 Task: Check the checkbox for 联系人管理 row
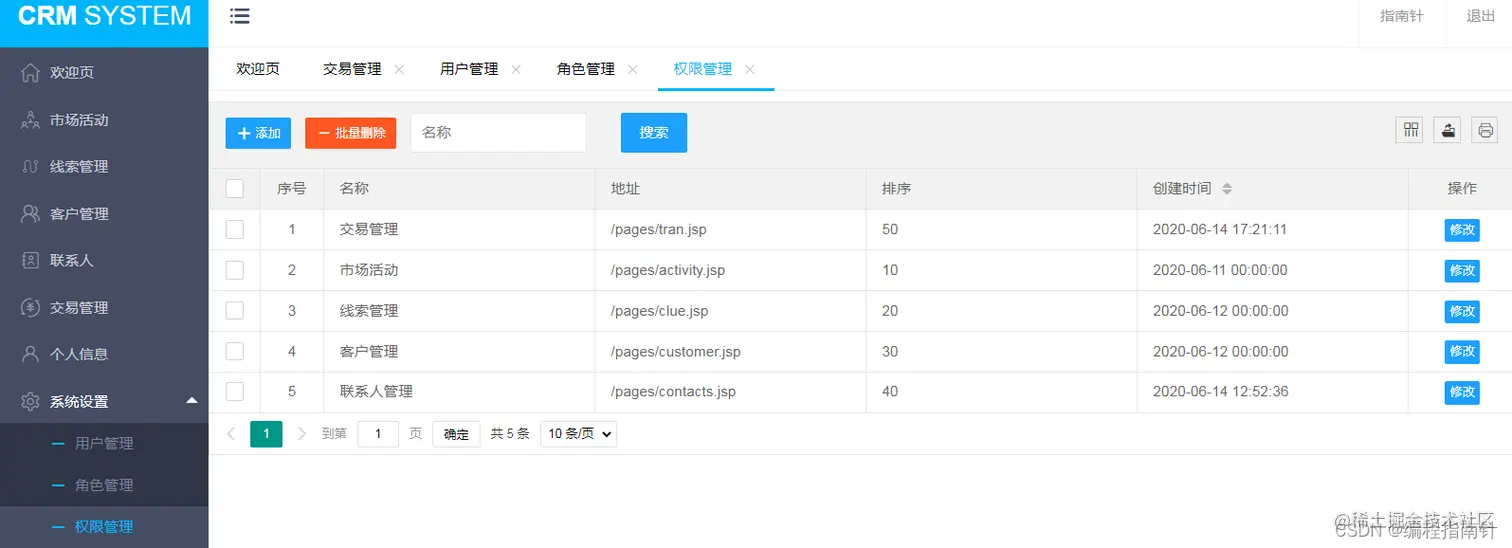pyautogui.click(x=235, y=391)
